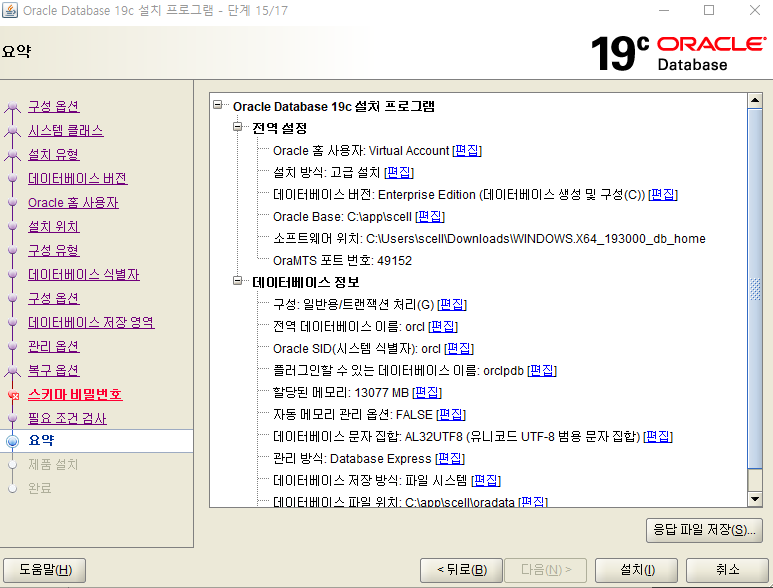Maximize the installer window
The width and height of the screenshot is (773, 588).
[x=709, y=10]
